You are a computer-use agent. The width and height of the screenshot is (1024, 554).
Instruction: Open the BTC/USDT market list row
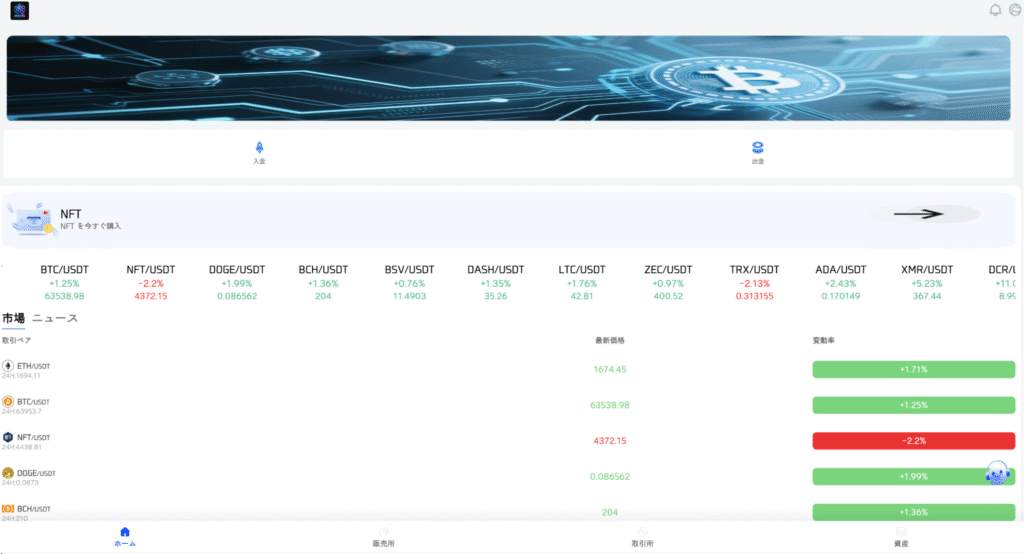508,405
